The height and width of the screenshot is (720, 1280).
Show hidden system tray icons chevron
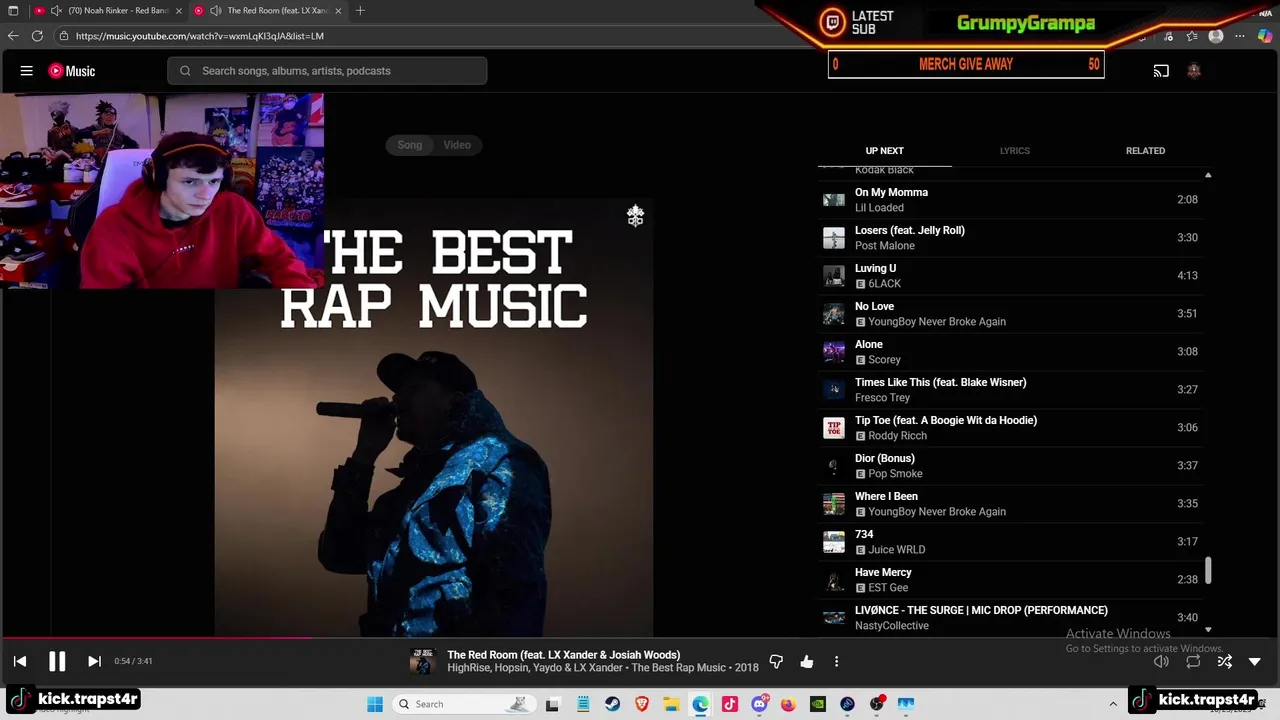(x=1113, y=704)
